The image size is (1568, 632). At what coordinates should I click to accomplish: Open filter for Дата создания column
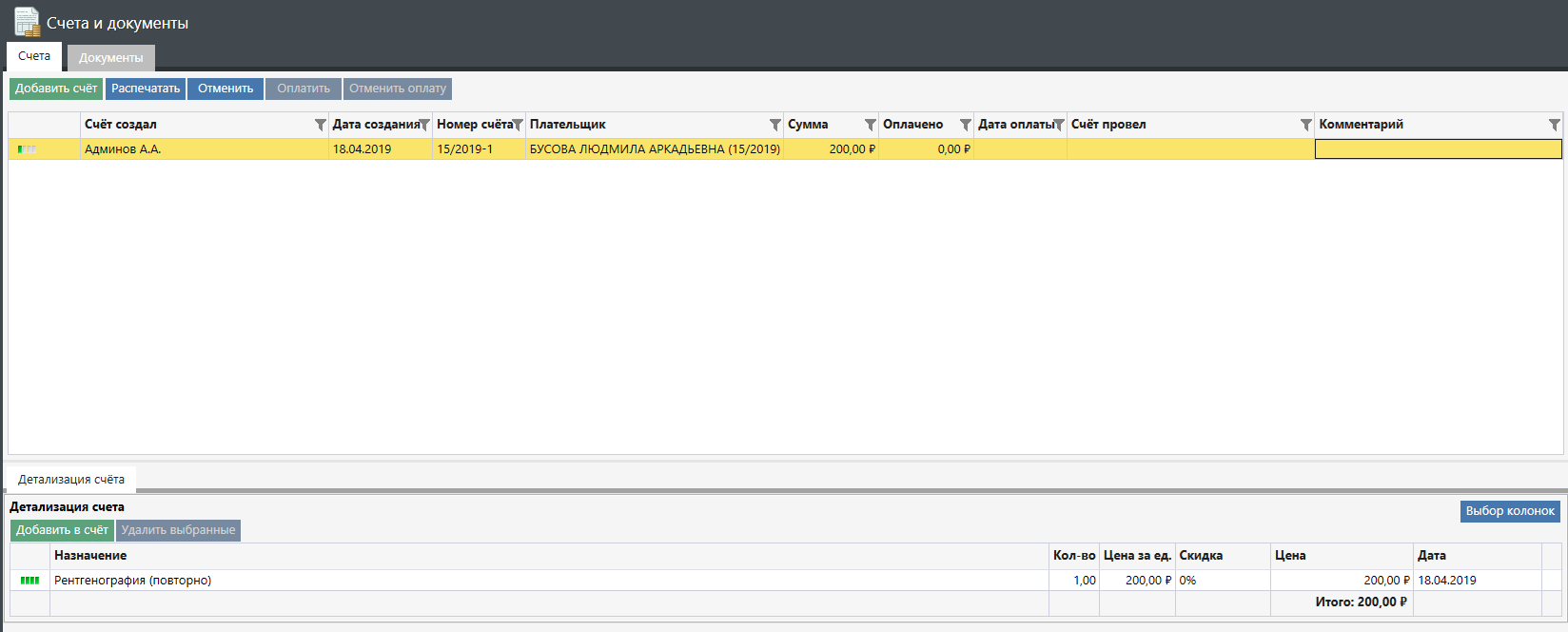coord(424,125)
